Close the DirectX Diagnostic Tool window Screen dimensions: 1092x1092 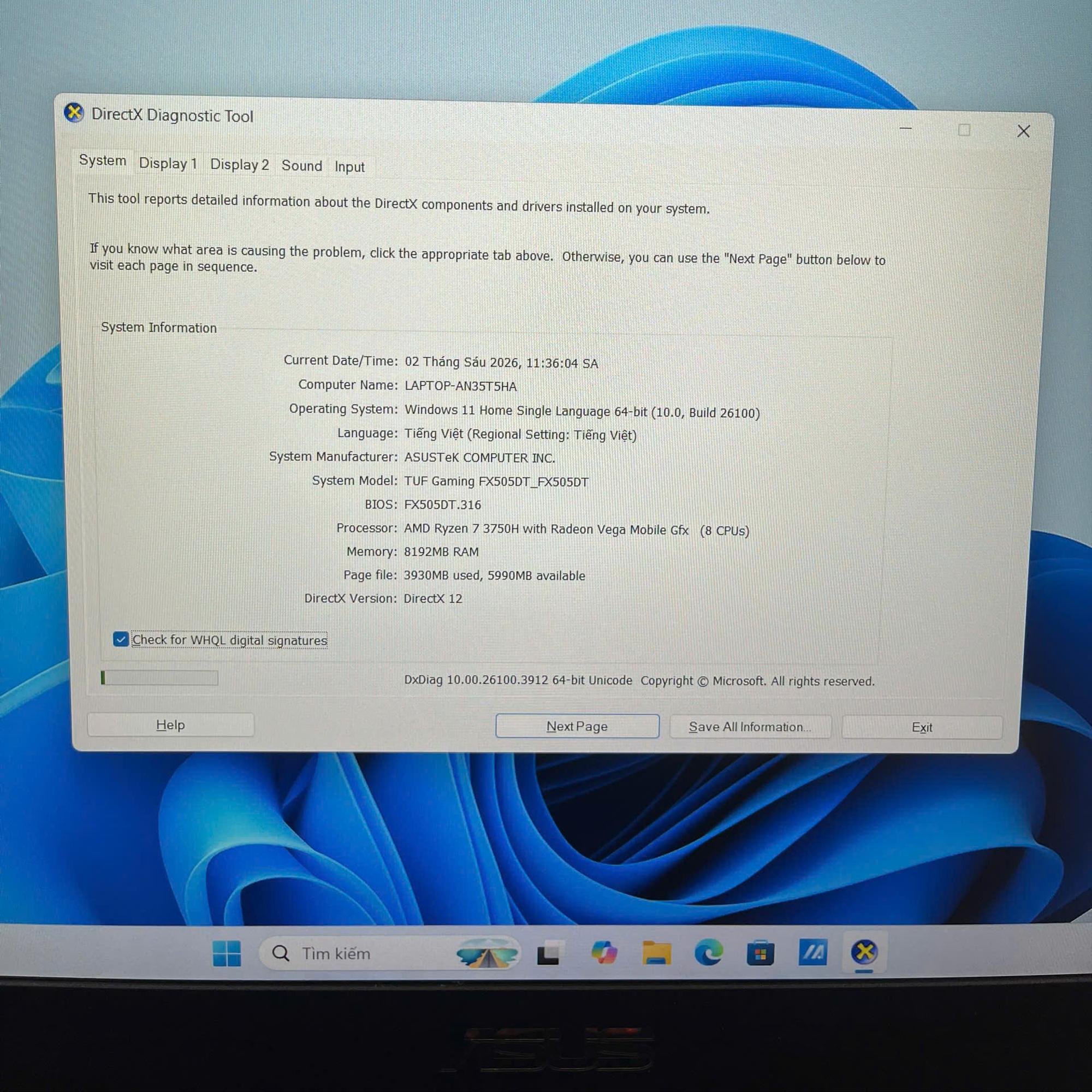[1023, 131]
